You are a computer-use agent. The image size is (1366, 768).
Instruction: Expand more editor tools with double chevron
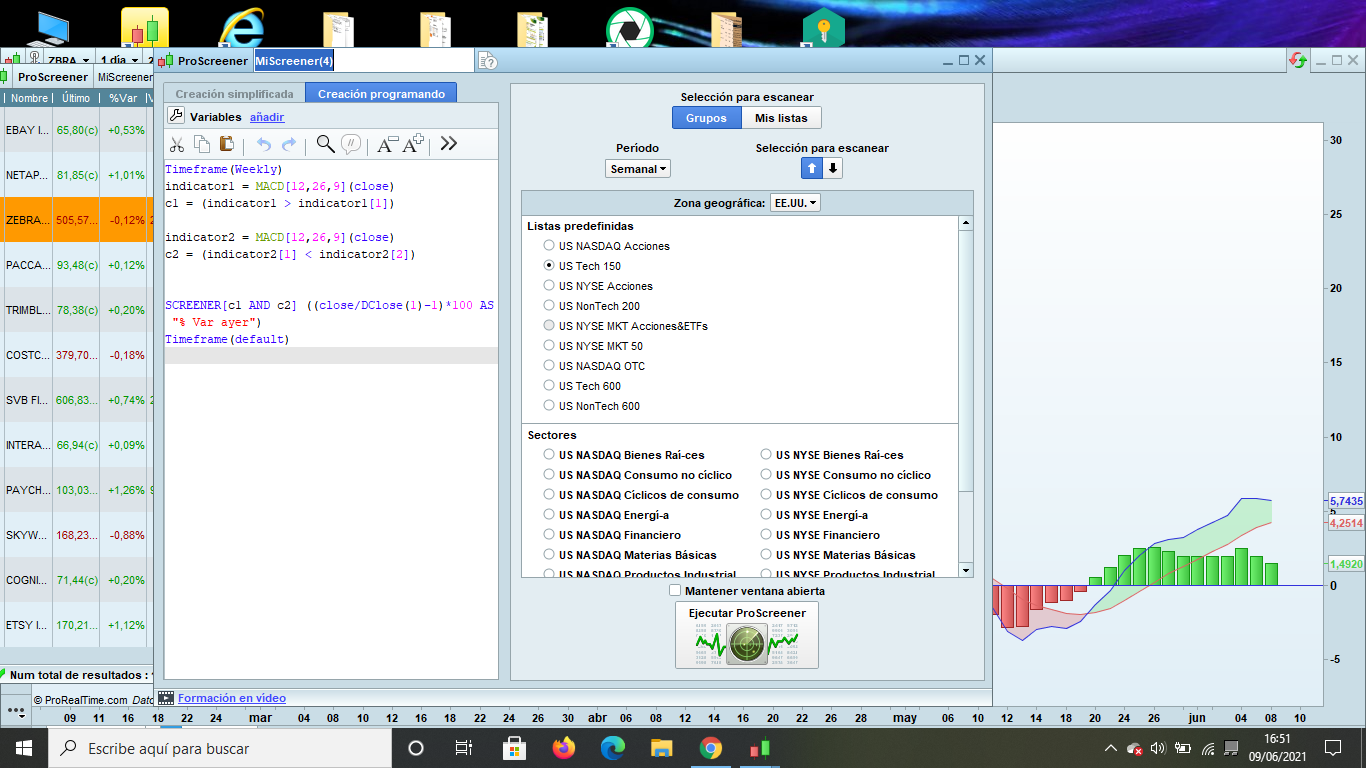tap(449, 144)
